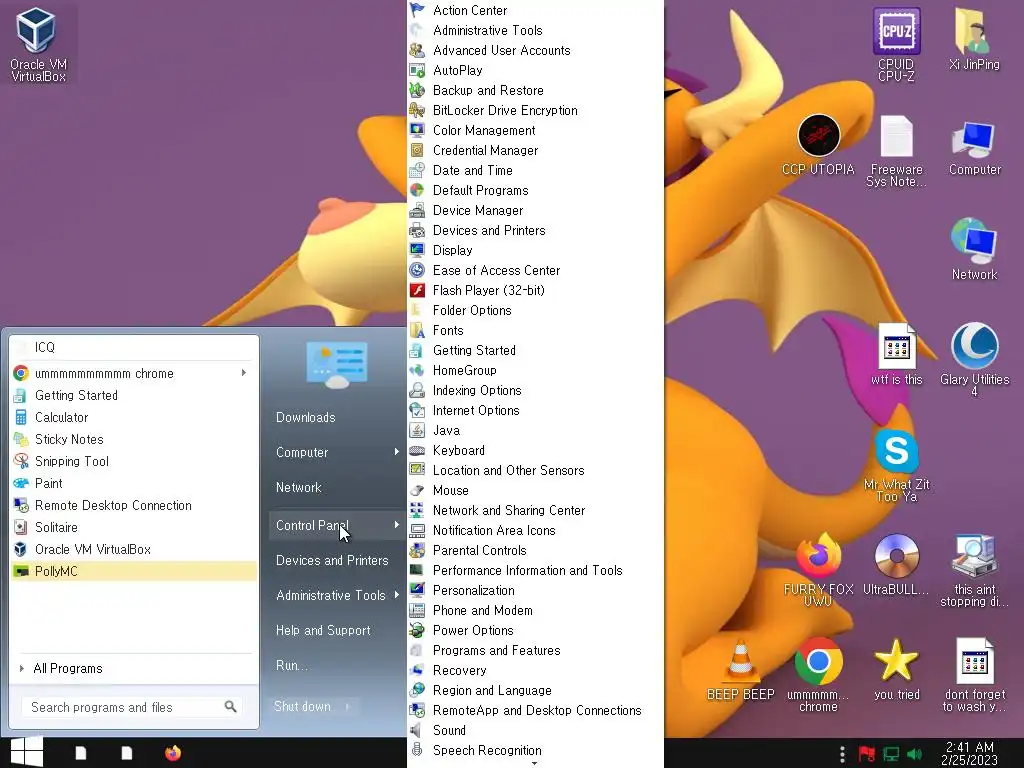1024x768 pixels.
Task: Open the Xi JinPing folder icon
Action: [x=974, y=38]
